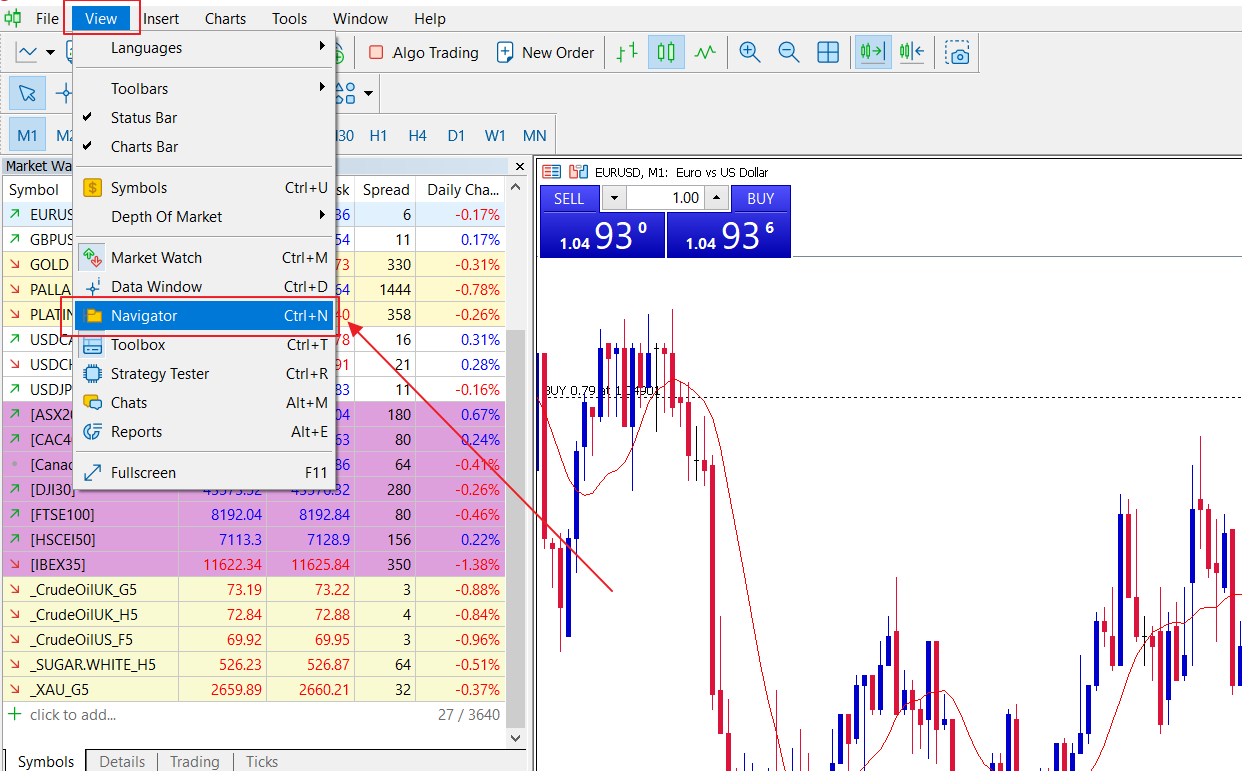This screenshot has height=771, width=1242.
Task: Click the tile windows grid icon
Action: 828,53
